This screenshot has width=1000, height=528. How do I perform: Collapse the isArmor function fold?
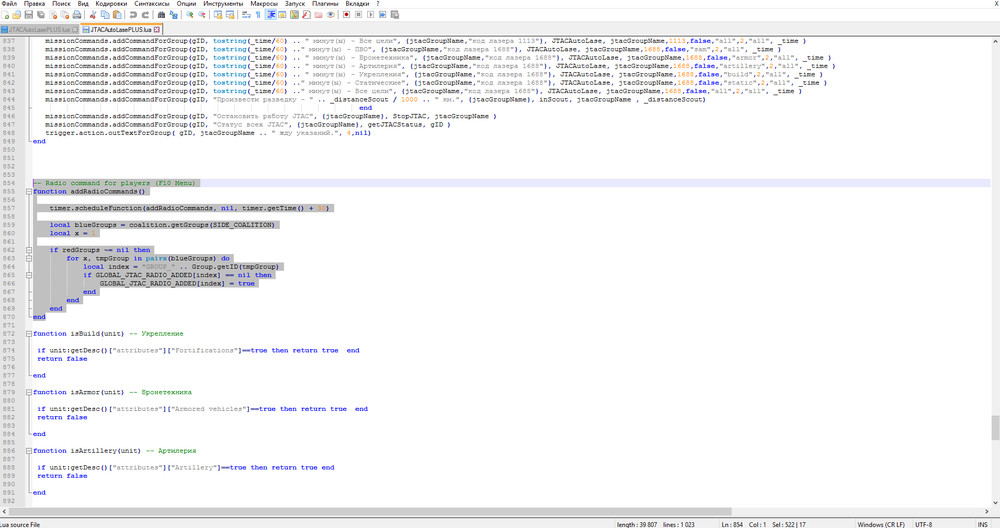(x=29, y=392)
